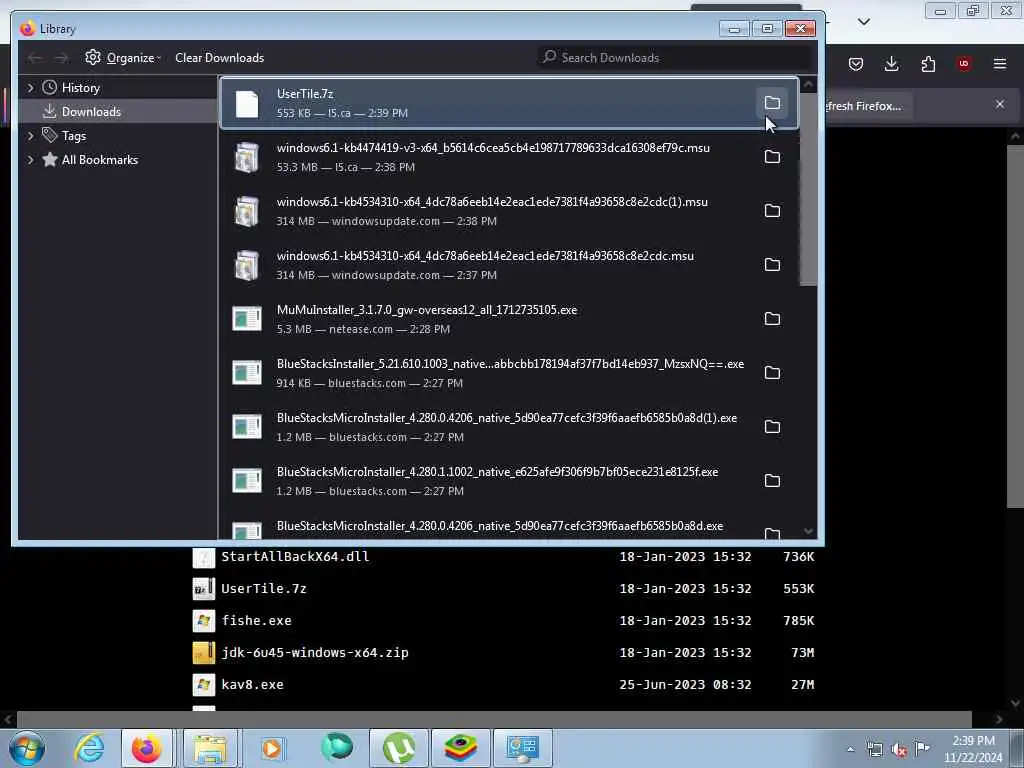
Task: Dismiss the Refresh Firefox notification bar
Action: click(x=1000, y=104)
